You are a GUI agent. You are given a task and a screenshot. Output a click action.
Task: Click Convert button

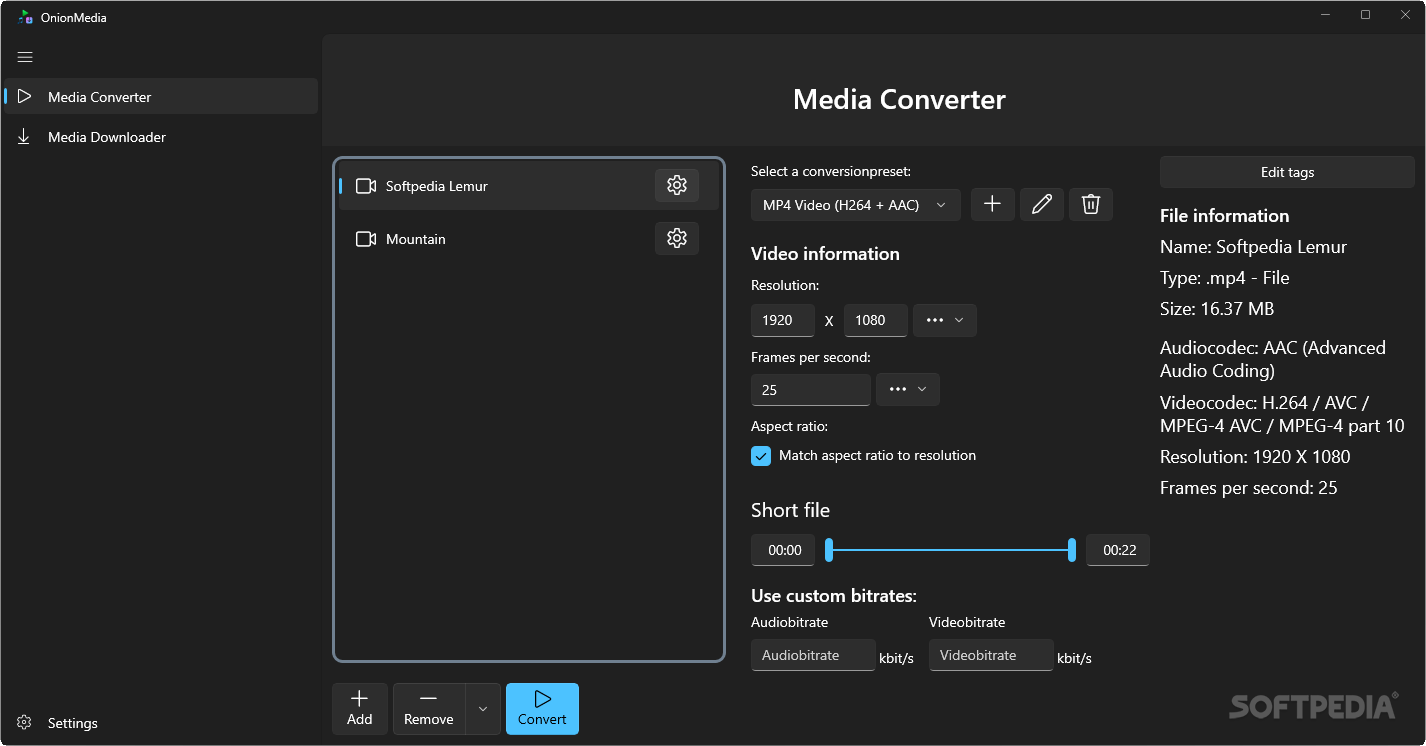pyautogui.click(x=542, y=709)
